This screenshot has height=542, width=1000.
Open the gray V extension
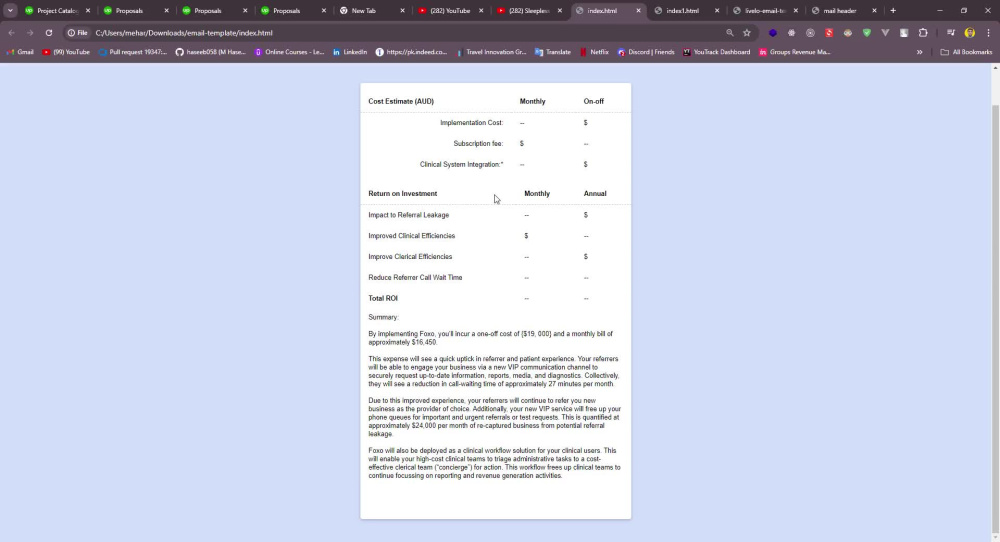coord(885,33)
